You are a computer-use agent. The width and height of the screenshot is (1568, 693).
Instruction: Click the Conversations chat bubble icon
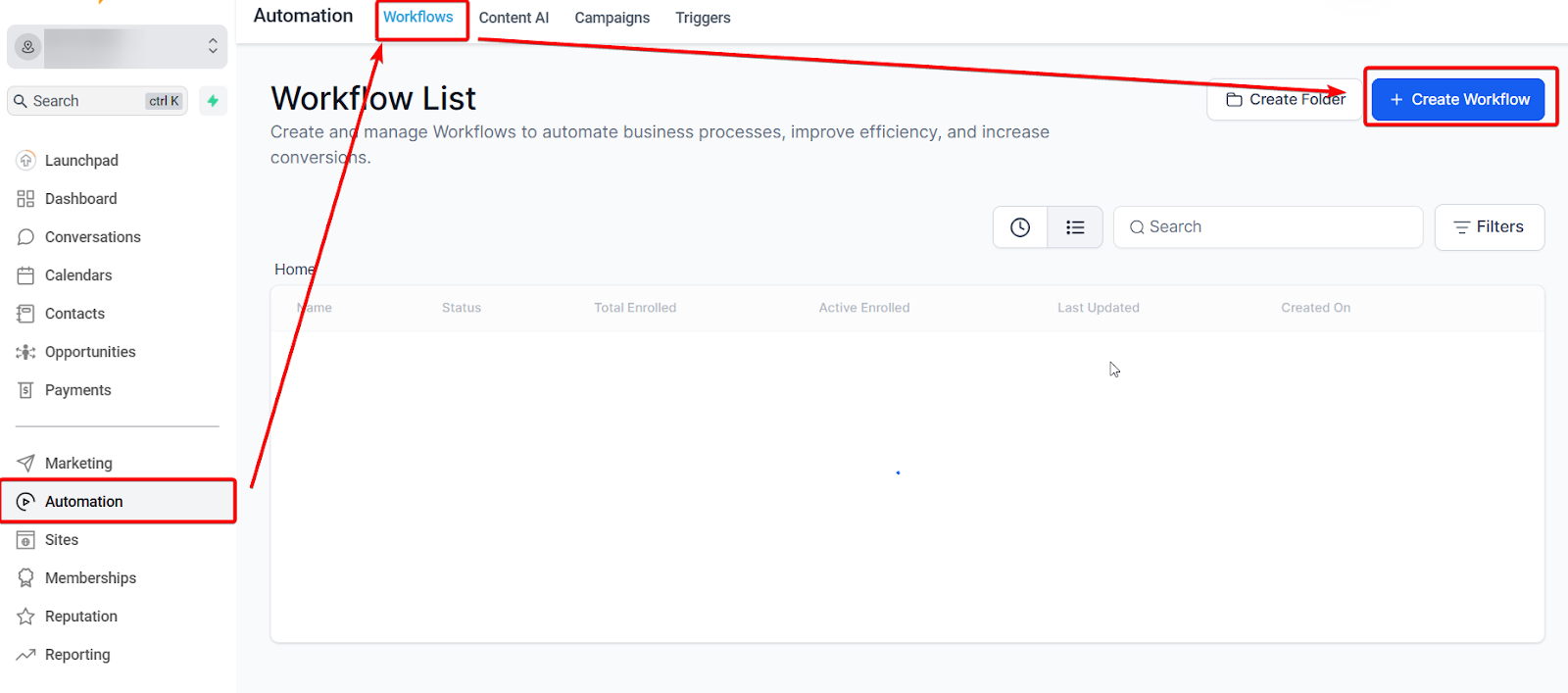click(x=25, y=237)
